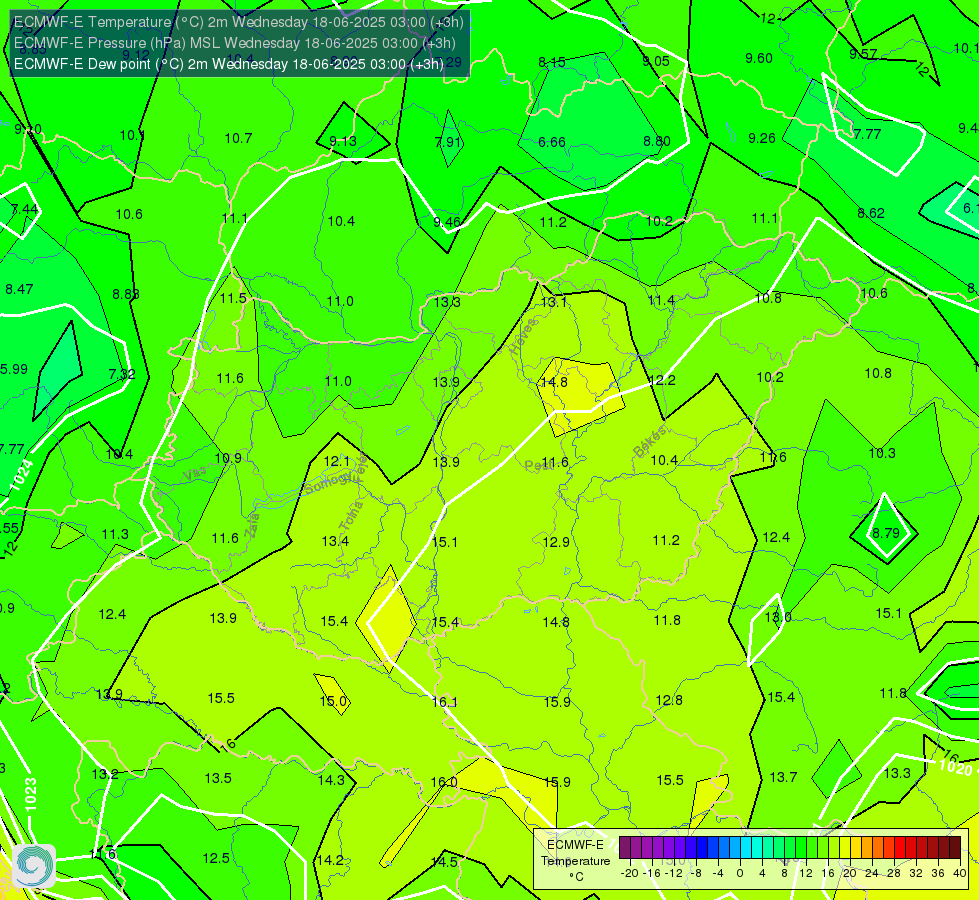The height and width of the screenshot is (900, 979).
Task: Click the 8.80 temperature value
Action: click(657, 141)
